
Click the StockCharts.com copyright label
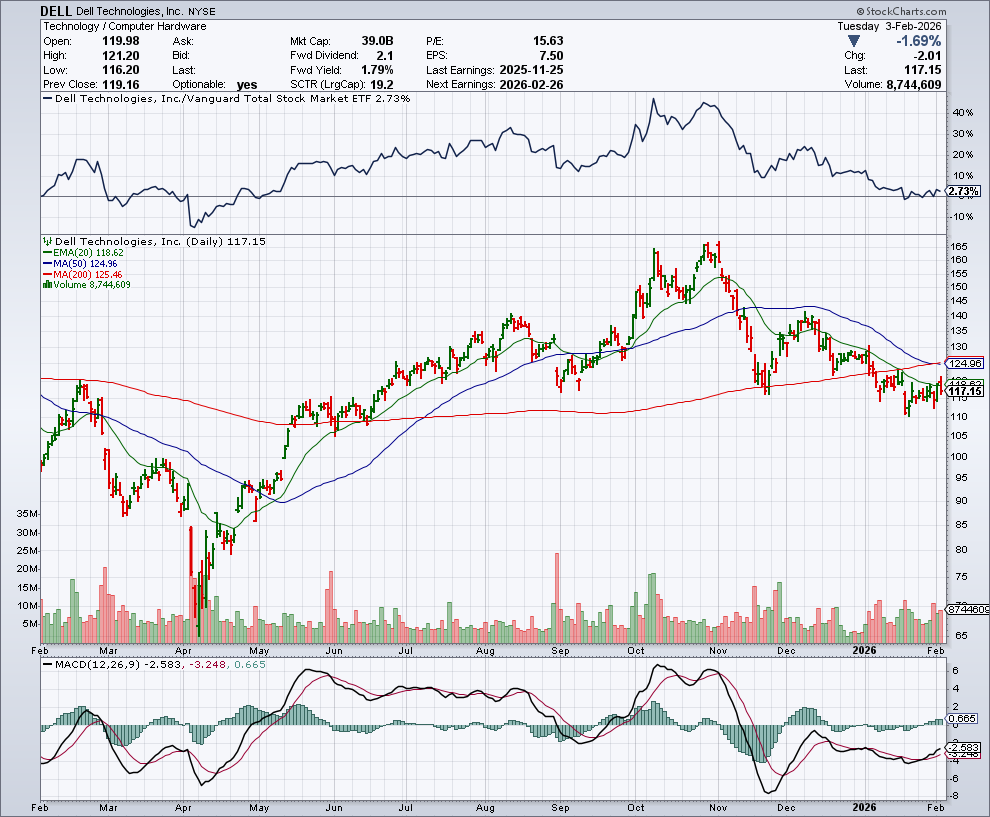(x=902, y=11)
